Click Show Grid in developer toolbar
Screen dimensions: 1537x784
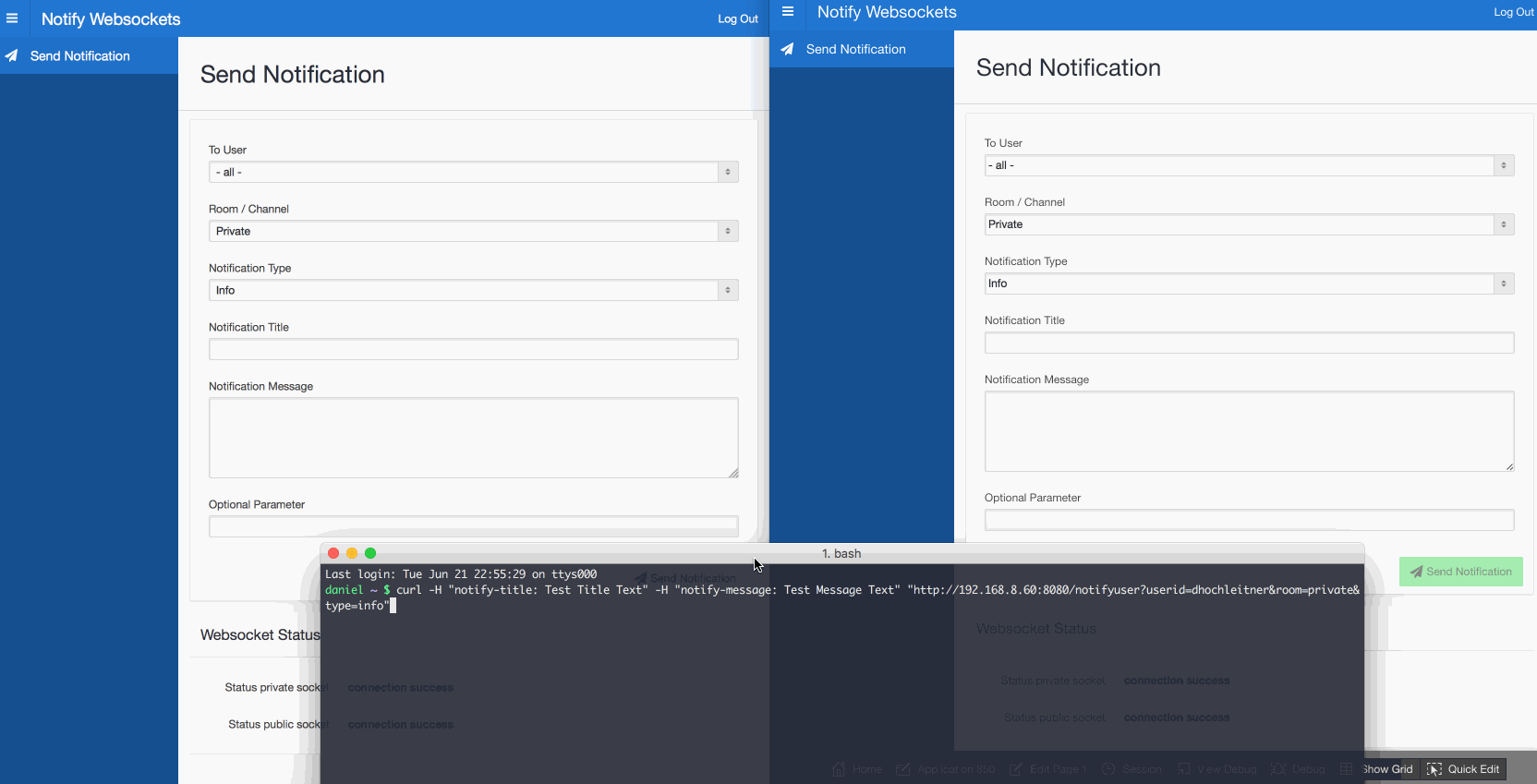pyautogui.click(x=1387, y=769)
